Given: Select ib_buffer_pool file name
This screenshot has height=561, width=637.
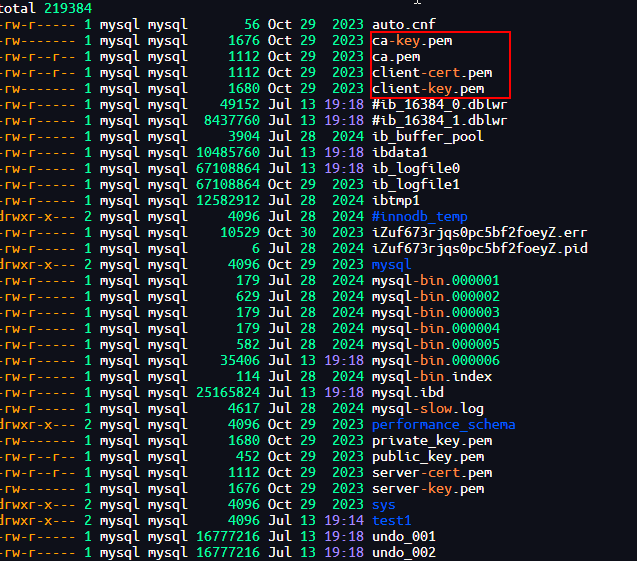Looking at the screenshot, I should pyautogui.click(x=428, y=136).
